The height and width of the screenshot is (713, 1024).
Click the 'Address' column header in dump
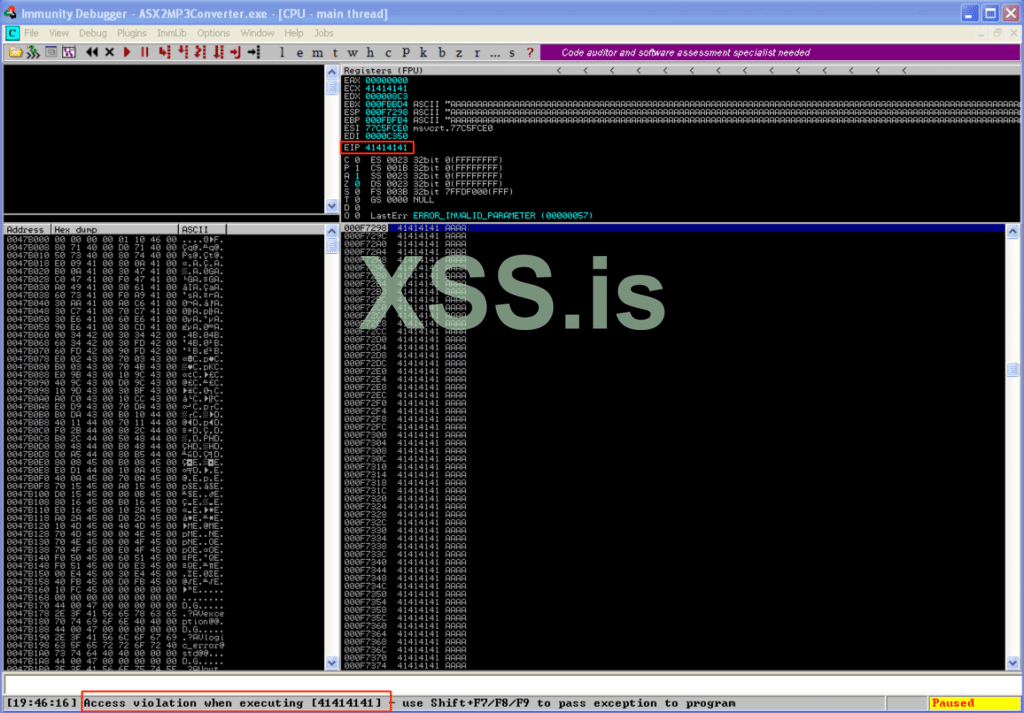coord(27,229)
